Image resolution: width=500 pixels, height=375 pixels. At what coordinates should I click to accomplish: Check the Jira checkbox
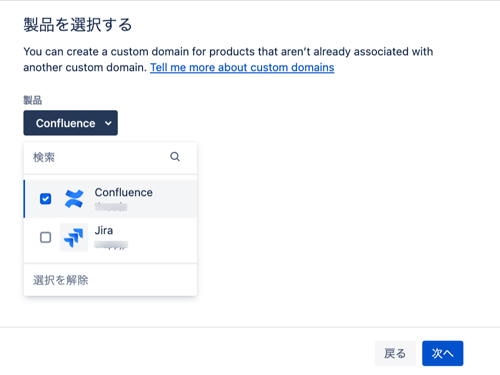click(45, 237)
